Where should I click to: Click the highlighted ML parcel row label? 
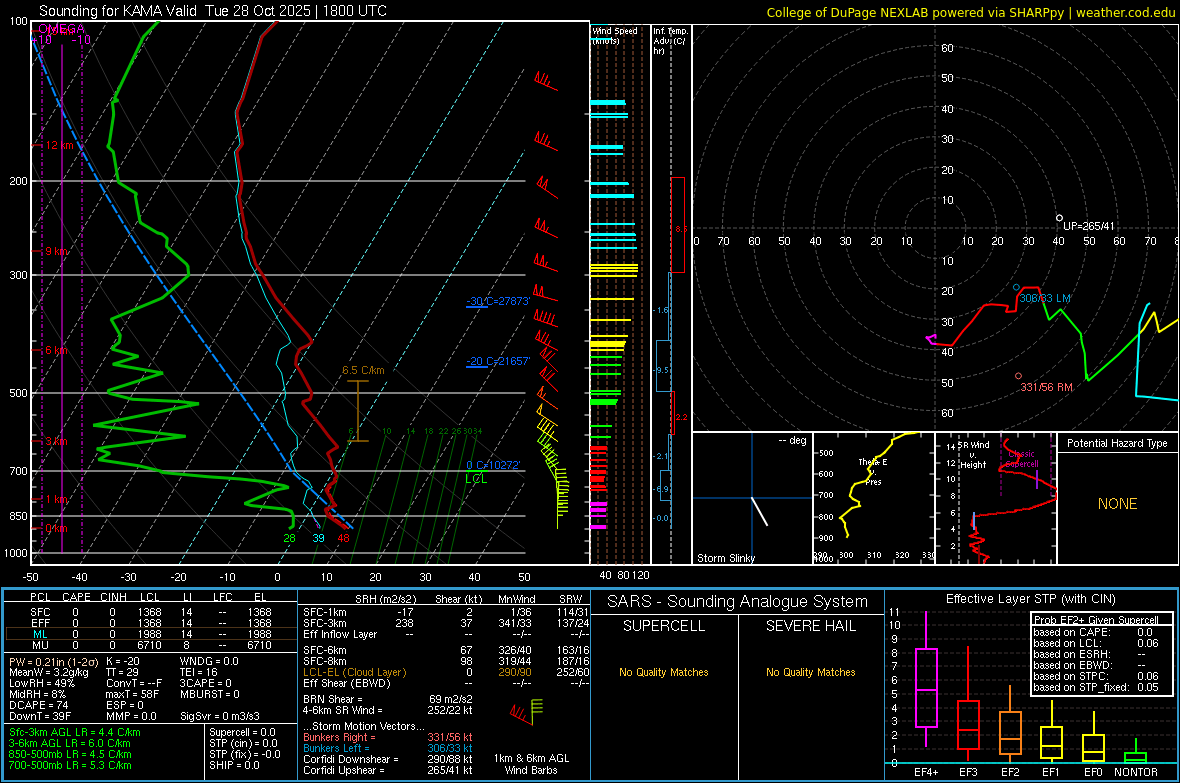[x=40, y=634]
